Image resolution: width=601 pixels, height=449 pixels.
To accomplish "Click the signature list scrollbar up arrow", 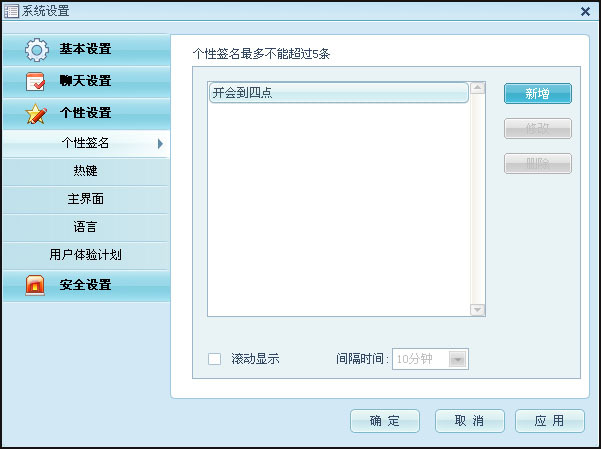I will pyautogui.click(x=478, y=89).
